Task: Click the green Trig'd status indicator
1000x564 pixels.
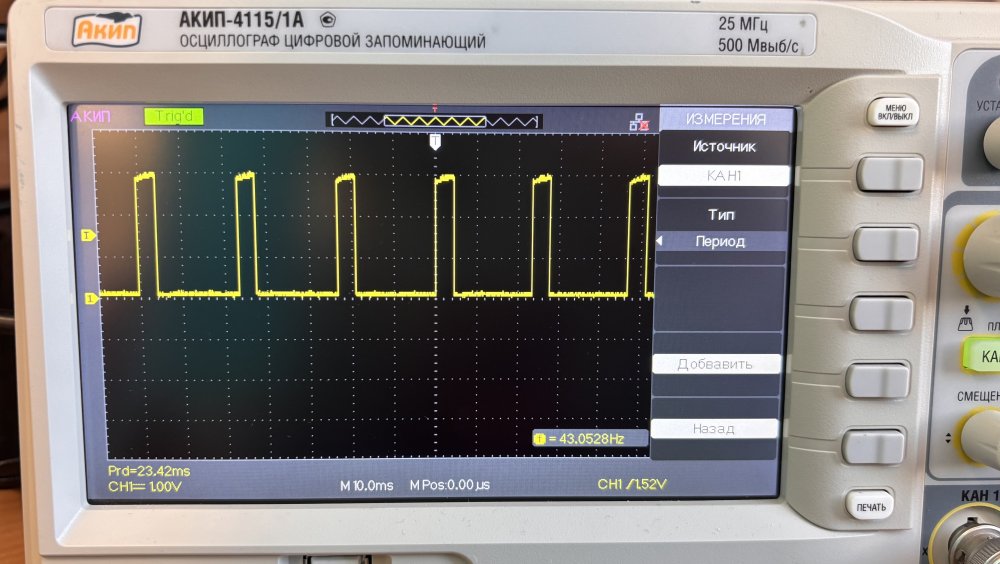Action: point(174,117)
